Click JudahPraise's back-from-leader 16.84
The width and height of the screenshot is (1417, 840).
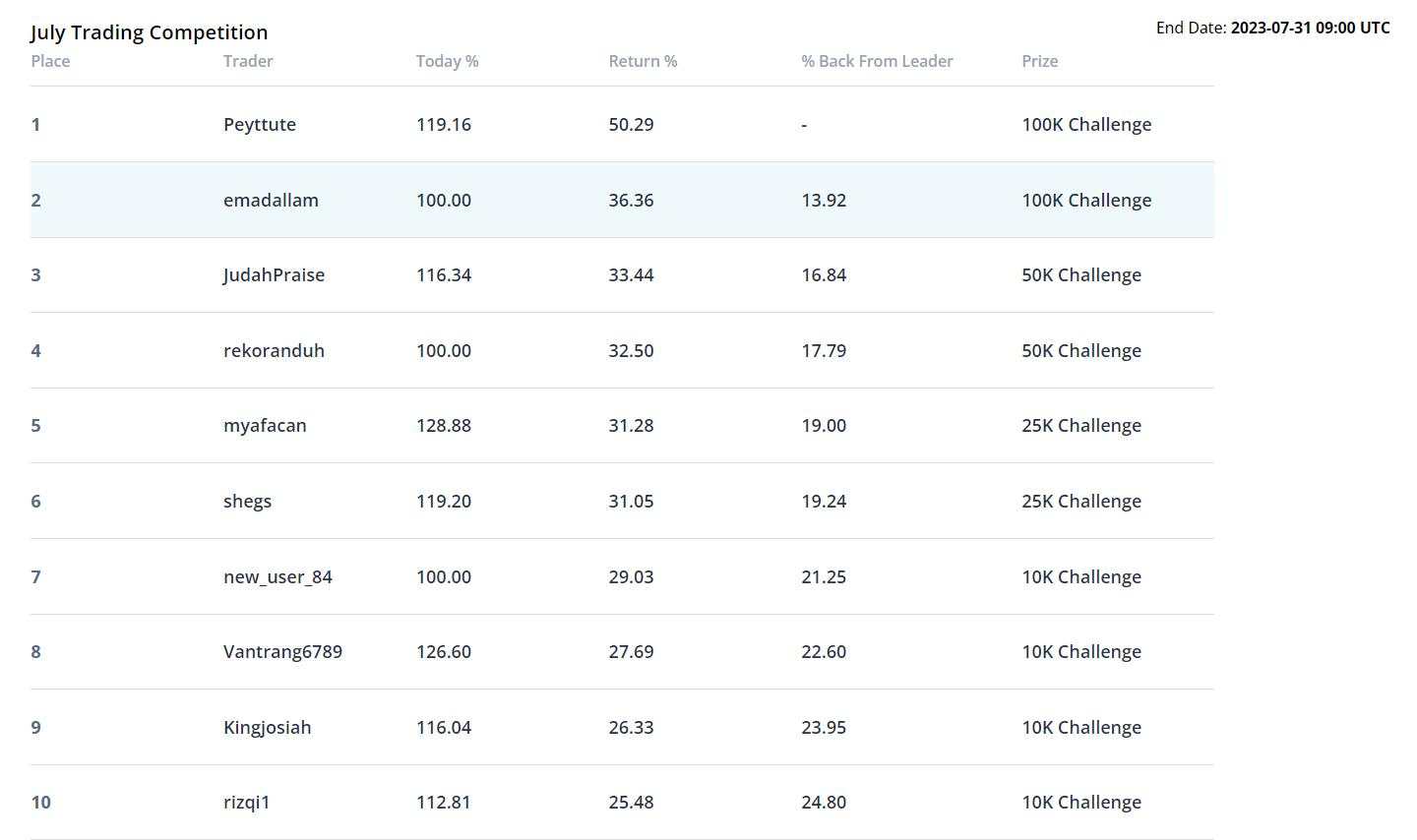pos(824,275)
